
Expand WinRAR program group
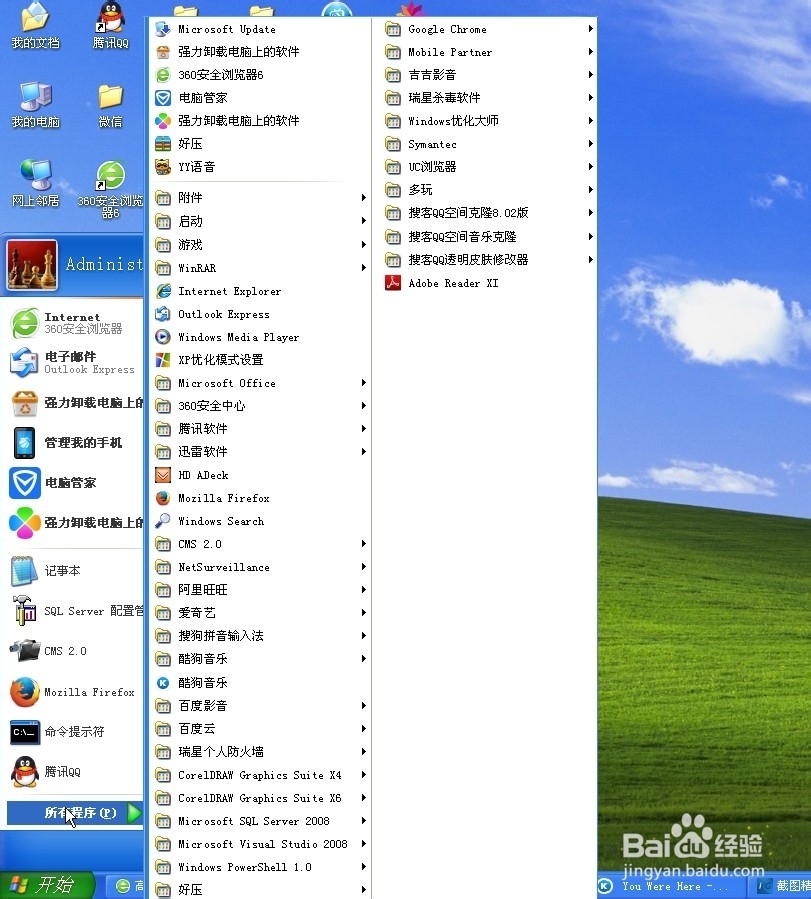point(260,268)
